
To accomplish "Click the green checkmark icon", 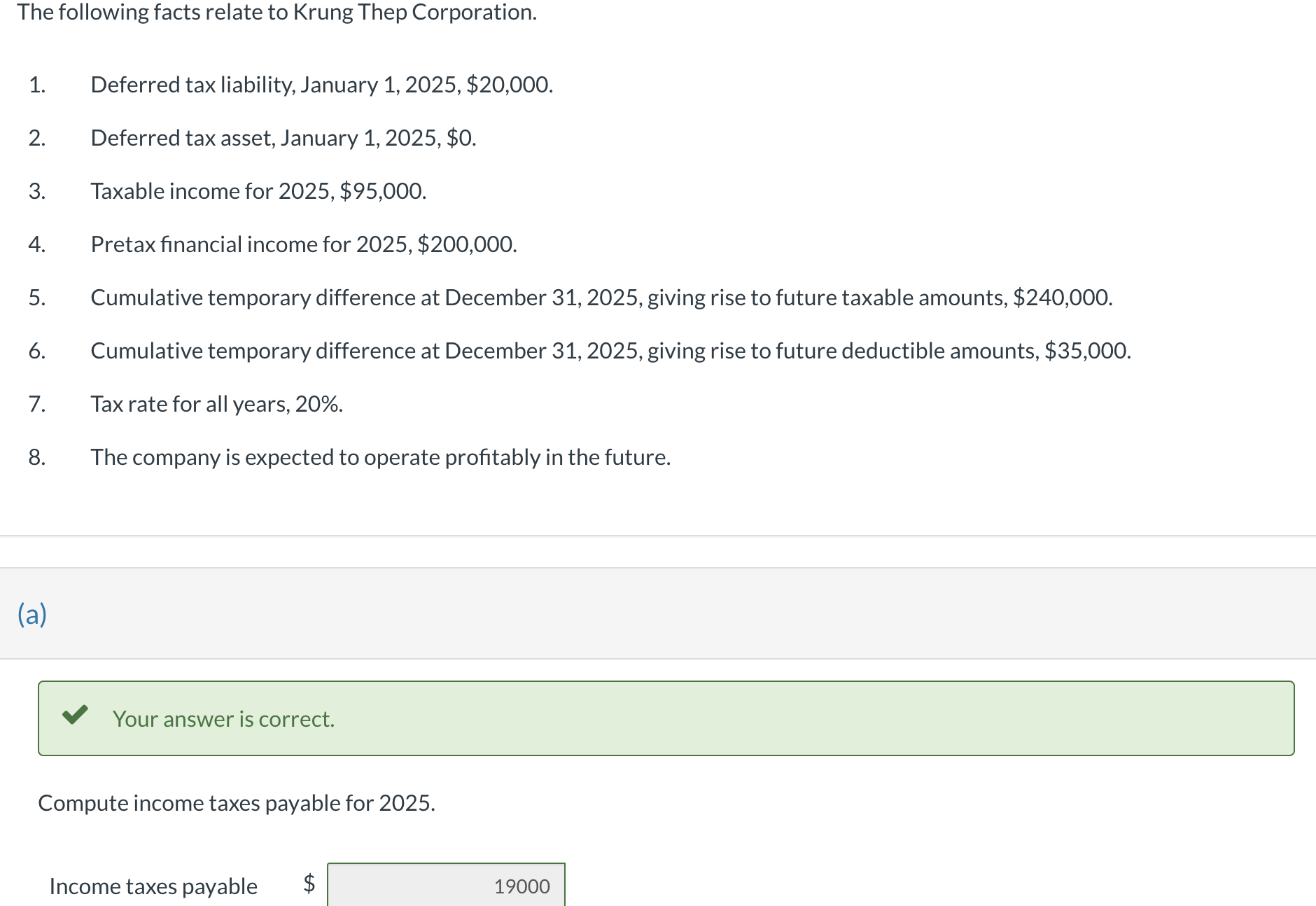I will [75, 715].
